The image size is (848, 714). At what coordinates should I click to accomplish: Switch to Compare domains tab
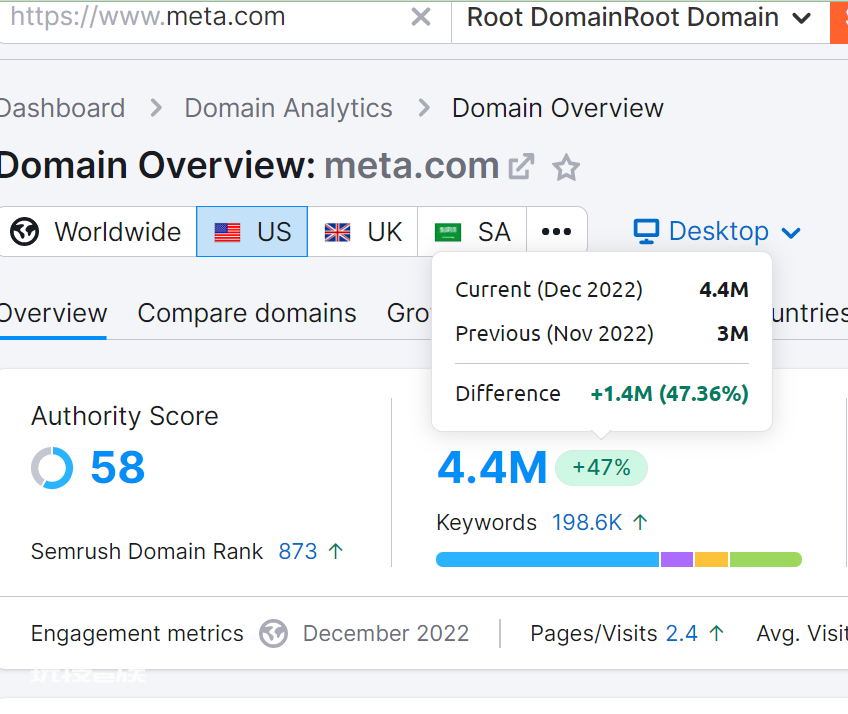pyautogui.click(x=247, y=314)
